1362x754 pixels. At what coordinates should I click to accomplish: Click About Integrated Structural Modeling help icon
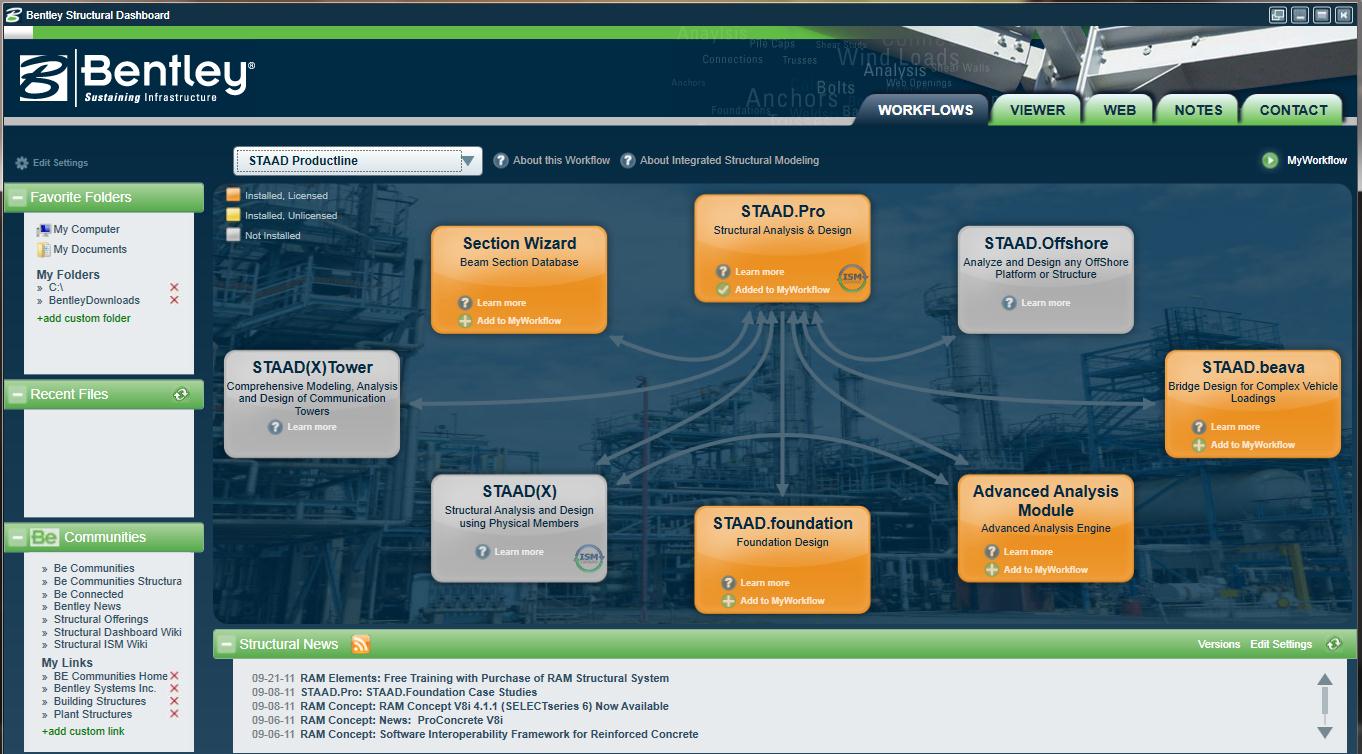click(628, 160)
